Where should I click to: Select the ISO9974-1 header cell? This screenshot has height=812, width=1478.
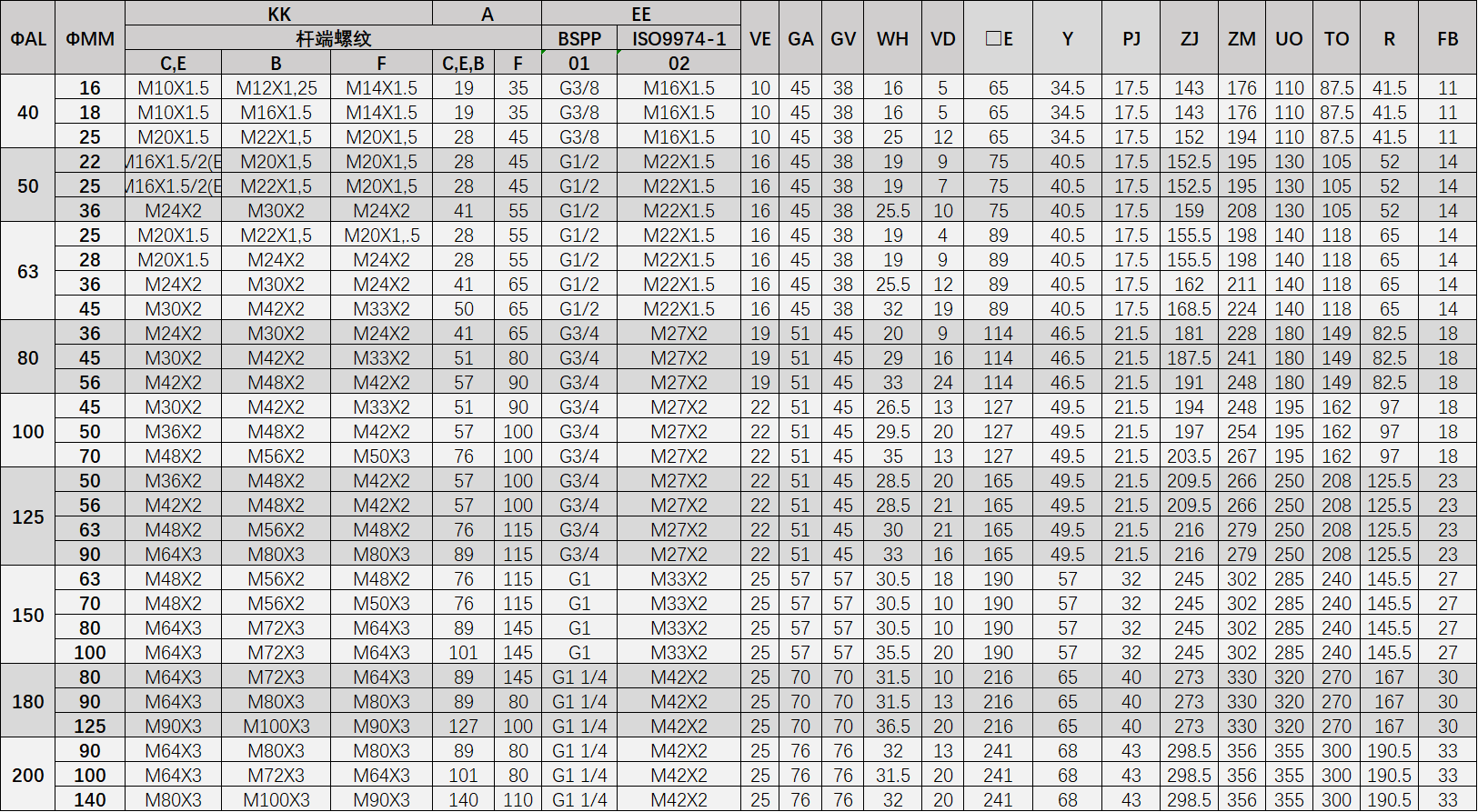coord(679,38)
